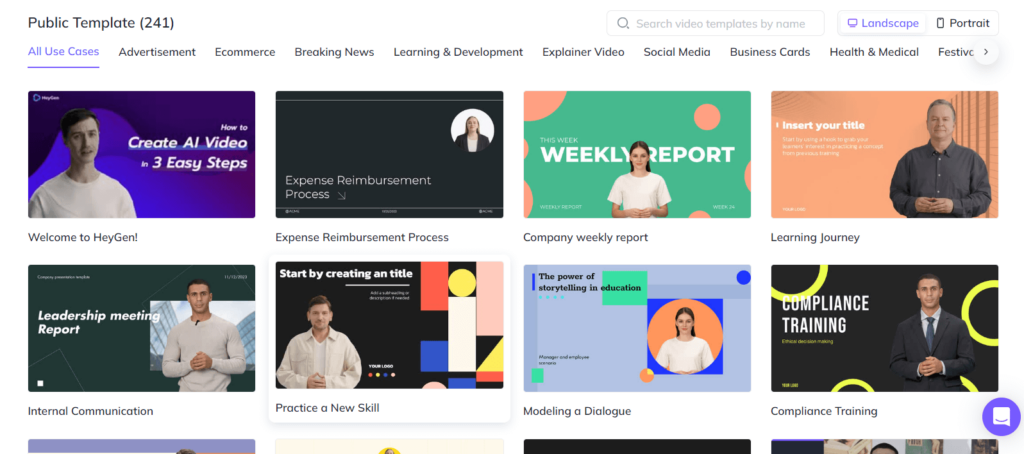Open the Internal Communication template thumbnail

tap(142, 328)
